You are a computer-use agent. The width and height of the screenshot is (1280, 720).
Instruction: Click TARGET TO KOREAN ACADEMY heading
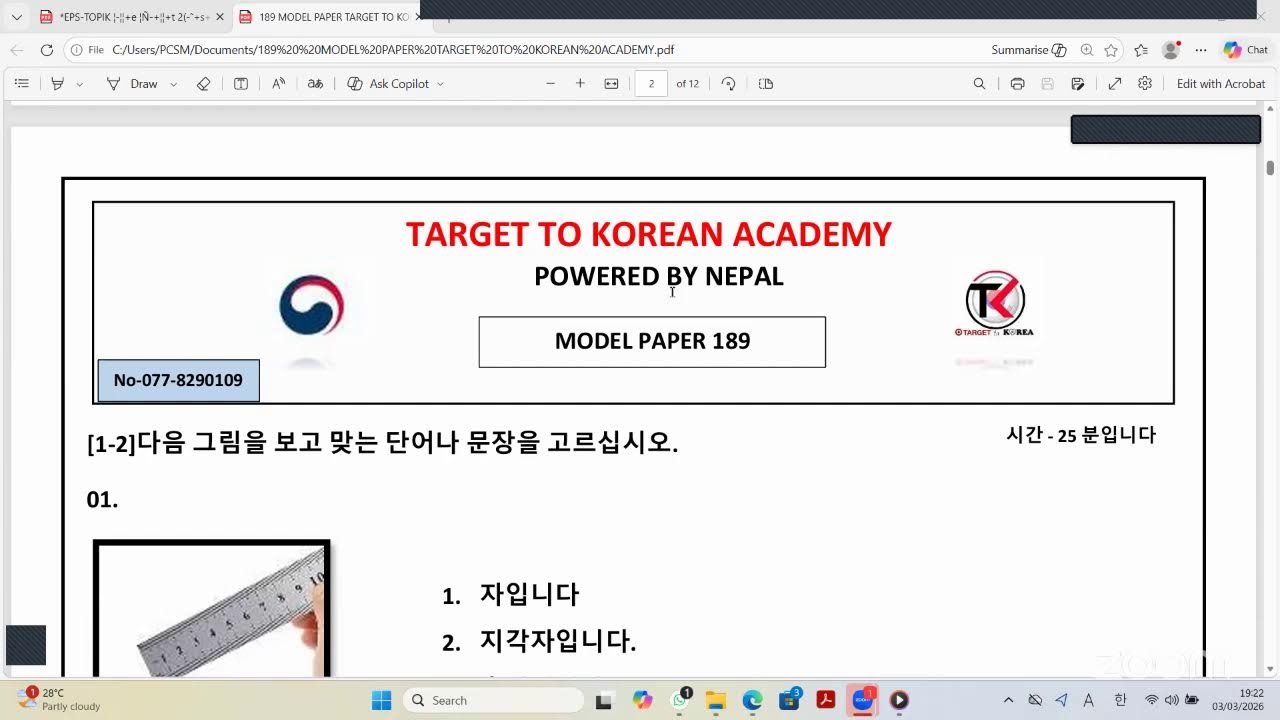pos(648,234)
